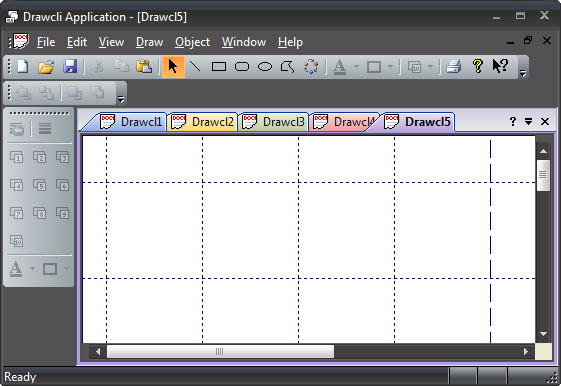Open the Edit menu

[x=77, y=42]
